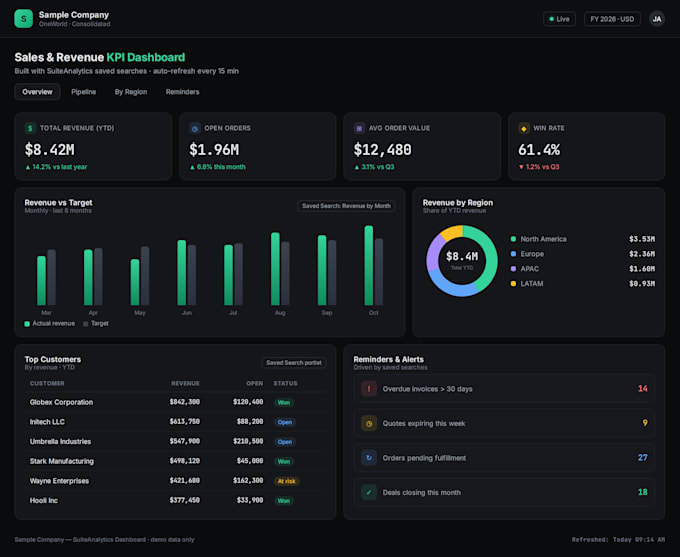Click the APAC purple legend swatch
Viewport: 680px width, 557px height.
[513, 269]
